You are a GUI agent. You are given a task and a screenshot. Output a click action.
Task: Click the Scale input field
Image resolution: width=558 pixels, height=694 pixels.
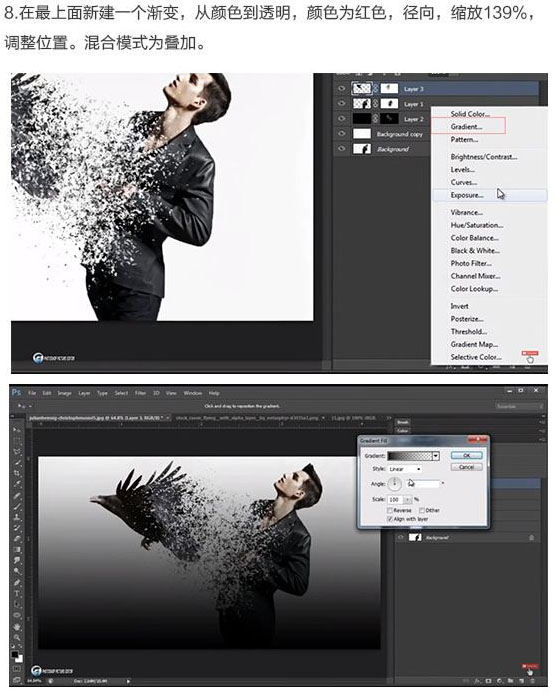tap(396, 500)
